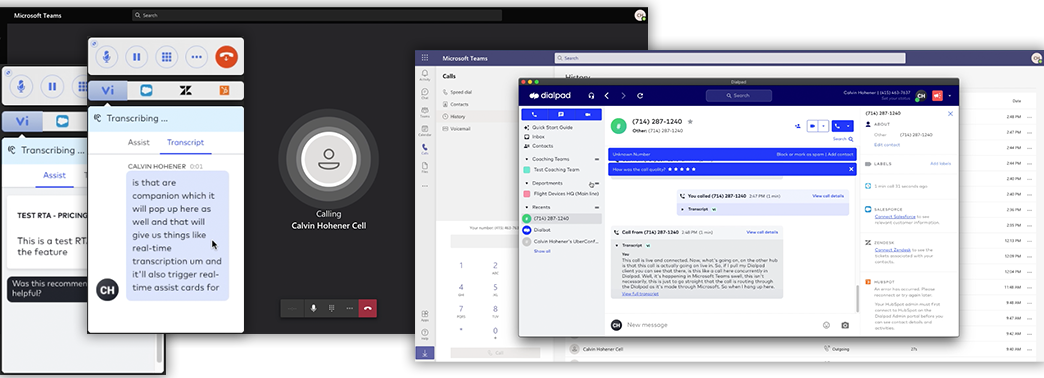
Task: Select the Vi tab in front widget
Action: point(108,91)
